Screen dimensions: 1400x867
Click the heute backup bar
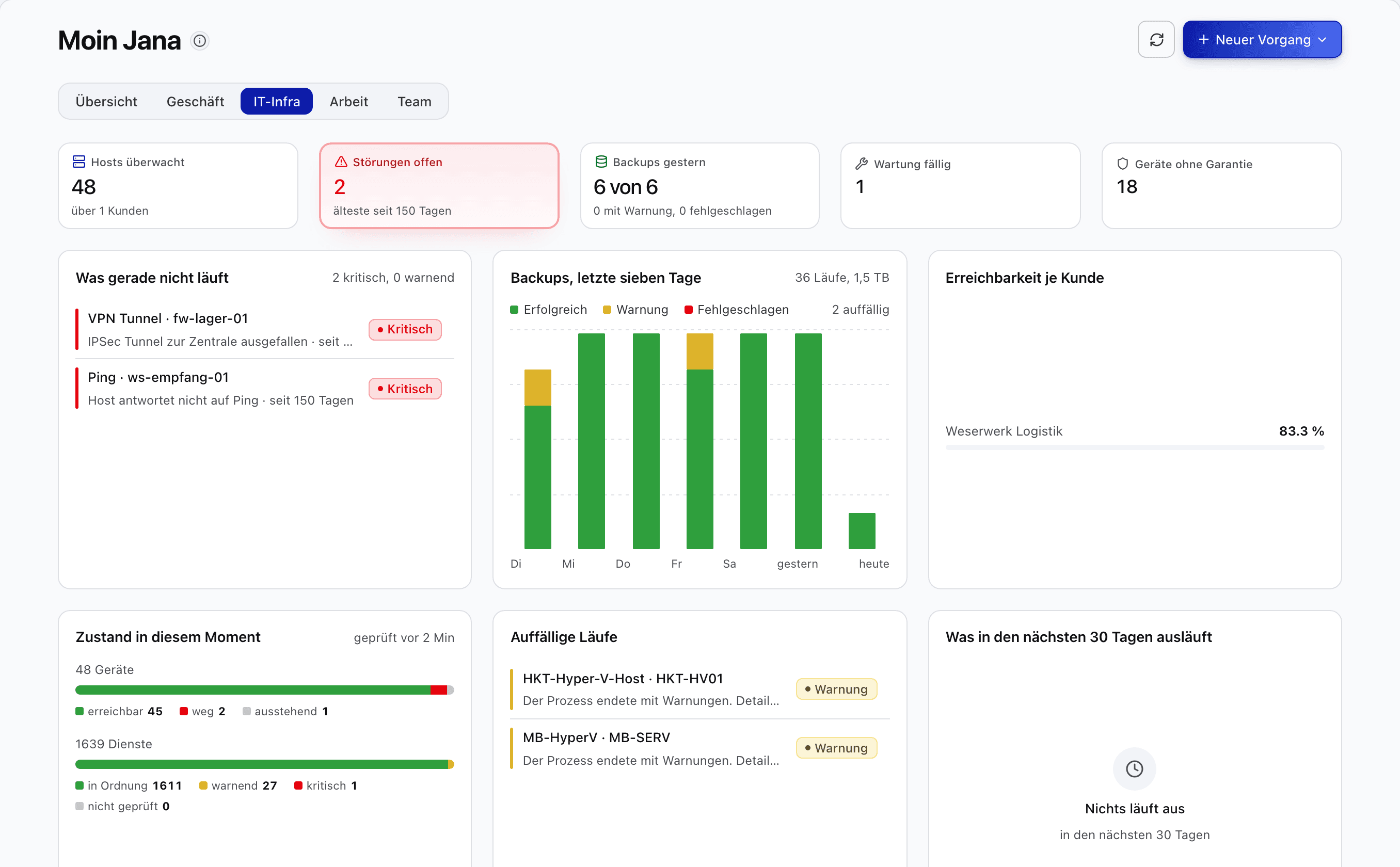(862, 531)
